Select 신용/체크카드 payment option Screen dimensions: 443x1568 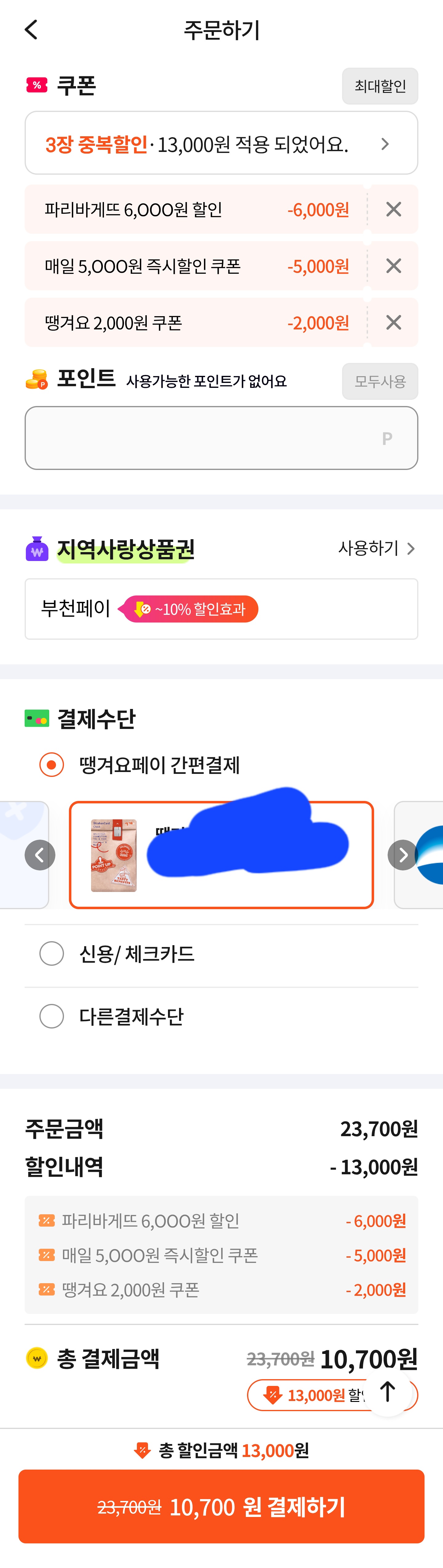[x=52, y=953]
